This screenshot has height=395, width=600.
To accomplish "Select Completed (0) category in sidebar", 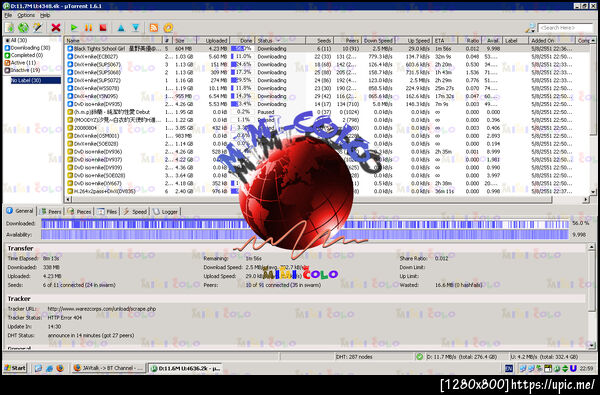I will coord(24,55).
